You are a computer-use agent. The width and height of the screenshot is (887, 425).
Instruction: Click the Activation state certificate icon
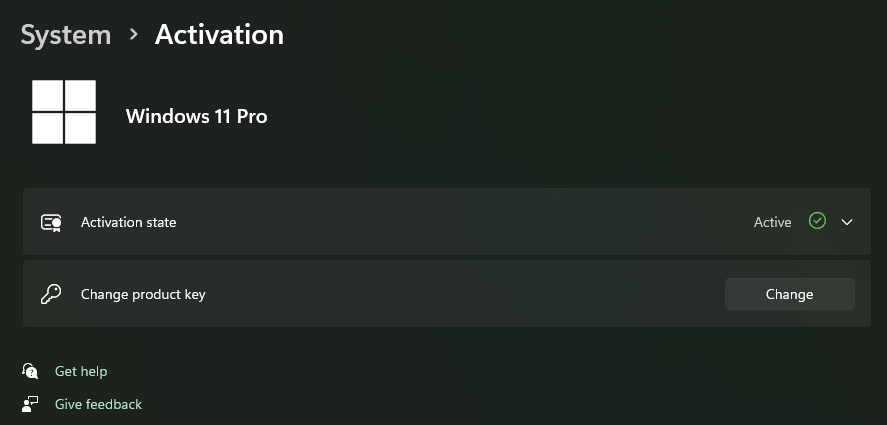pyautogui.click(x=51, y=222)
